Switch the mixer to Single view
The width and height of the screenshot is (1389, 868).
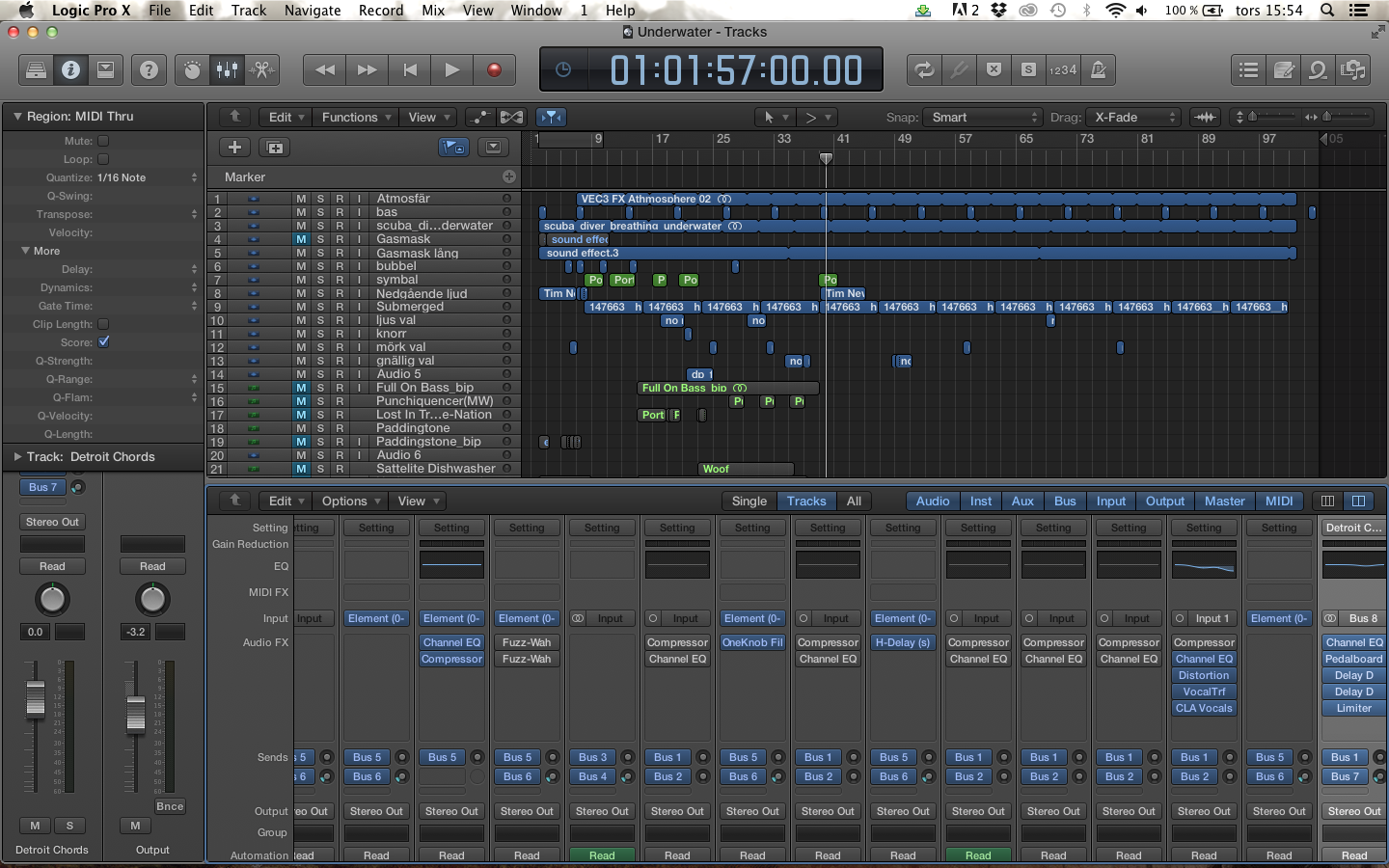pyautogui.click(x=749, y=501)
